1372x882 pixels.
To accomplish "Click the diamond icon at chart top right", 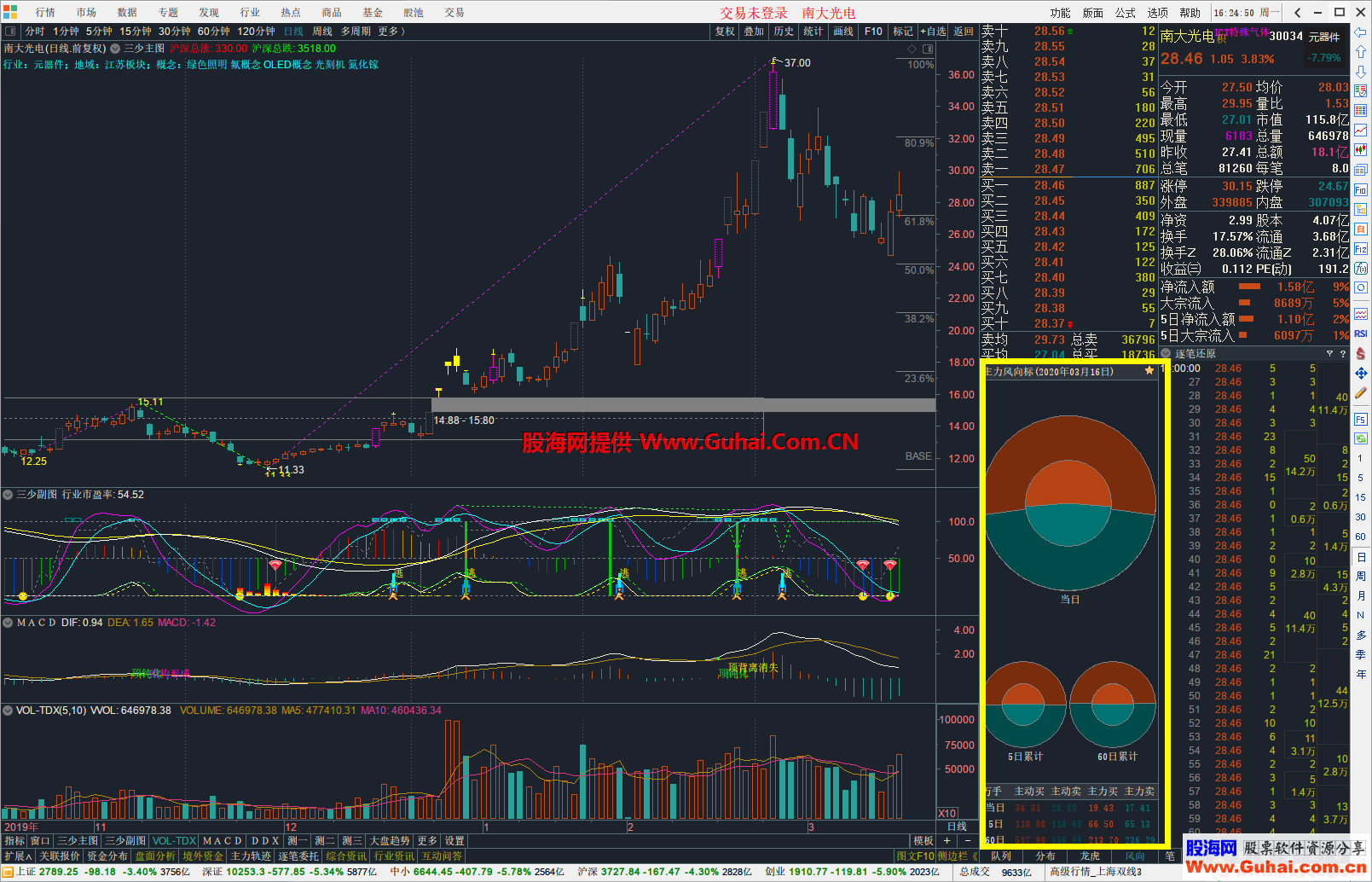I will click(x=912, y=49).
